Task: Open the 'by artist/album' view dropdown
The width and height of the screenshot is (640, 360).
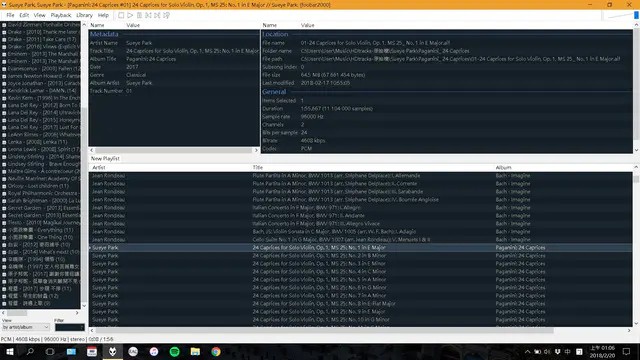Action: (x=26, y=327)
